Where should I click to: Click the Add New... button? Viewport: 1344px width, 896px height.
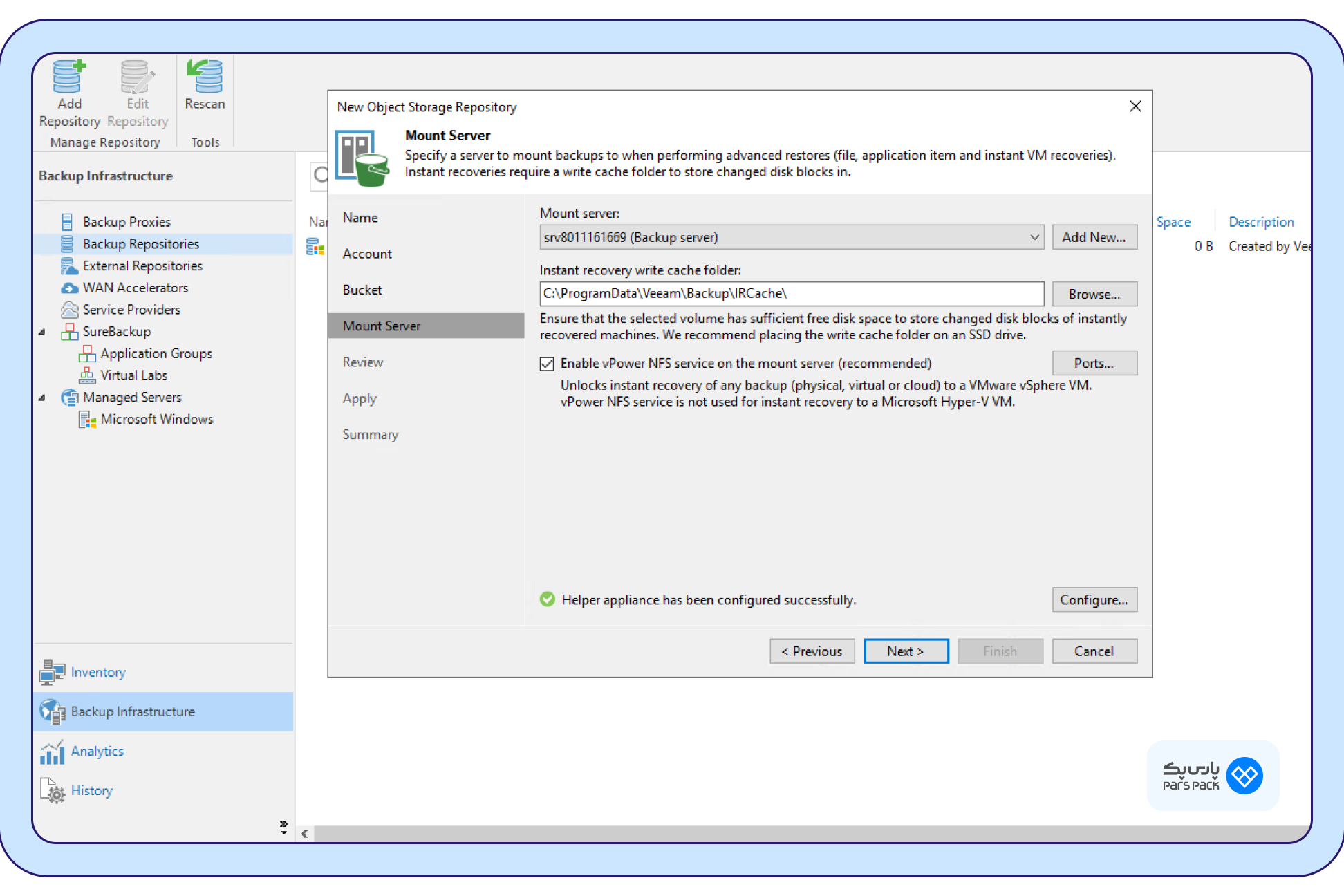point(1094,237)
